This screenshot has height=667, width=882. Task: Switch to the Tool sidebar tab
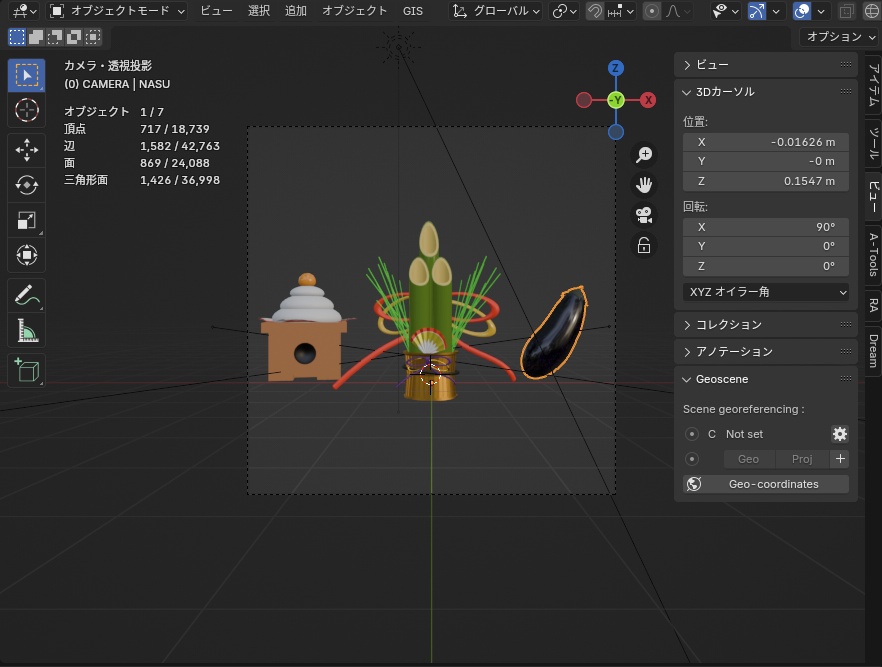(x=873, y=143)
